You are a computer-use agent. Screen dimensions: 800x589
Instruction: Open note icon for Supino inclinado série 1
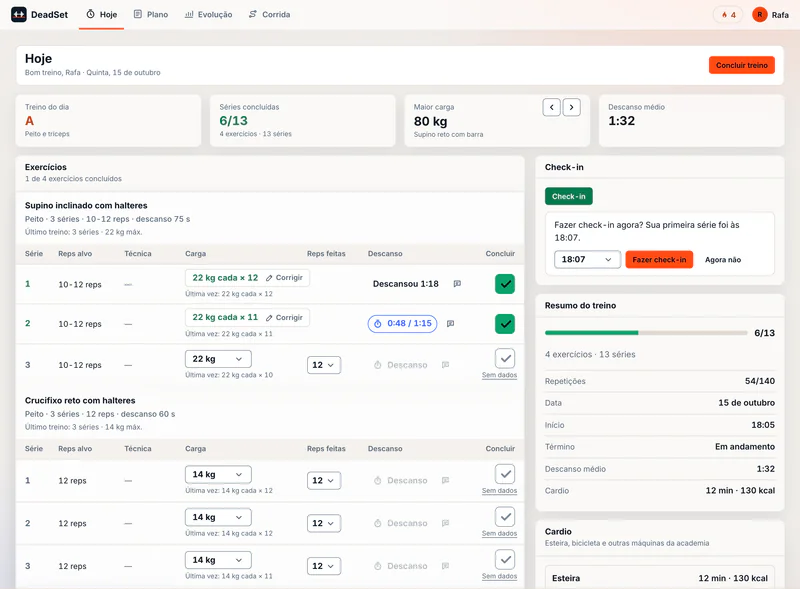(457, 284)
